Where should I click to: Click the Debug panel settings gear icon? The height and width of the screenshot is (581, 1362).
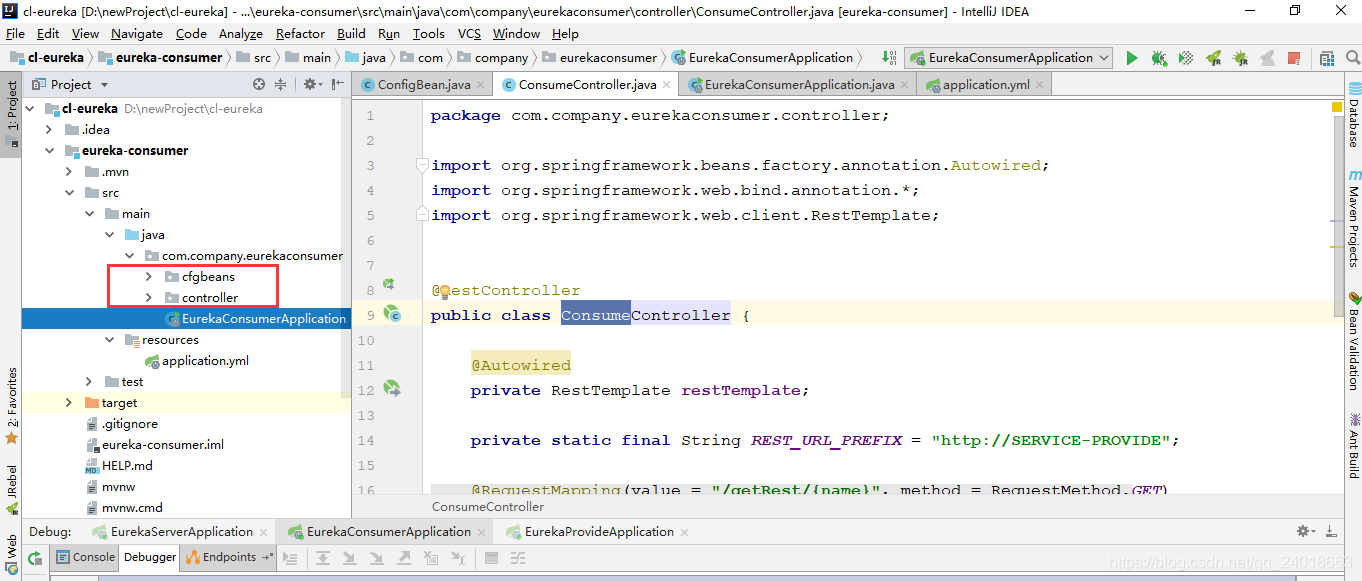[x=1304, y=532]
